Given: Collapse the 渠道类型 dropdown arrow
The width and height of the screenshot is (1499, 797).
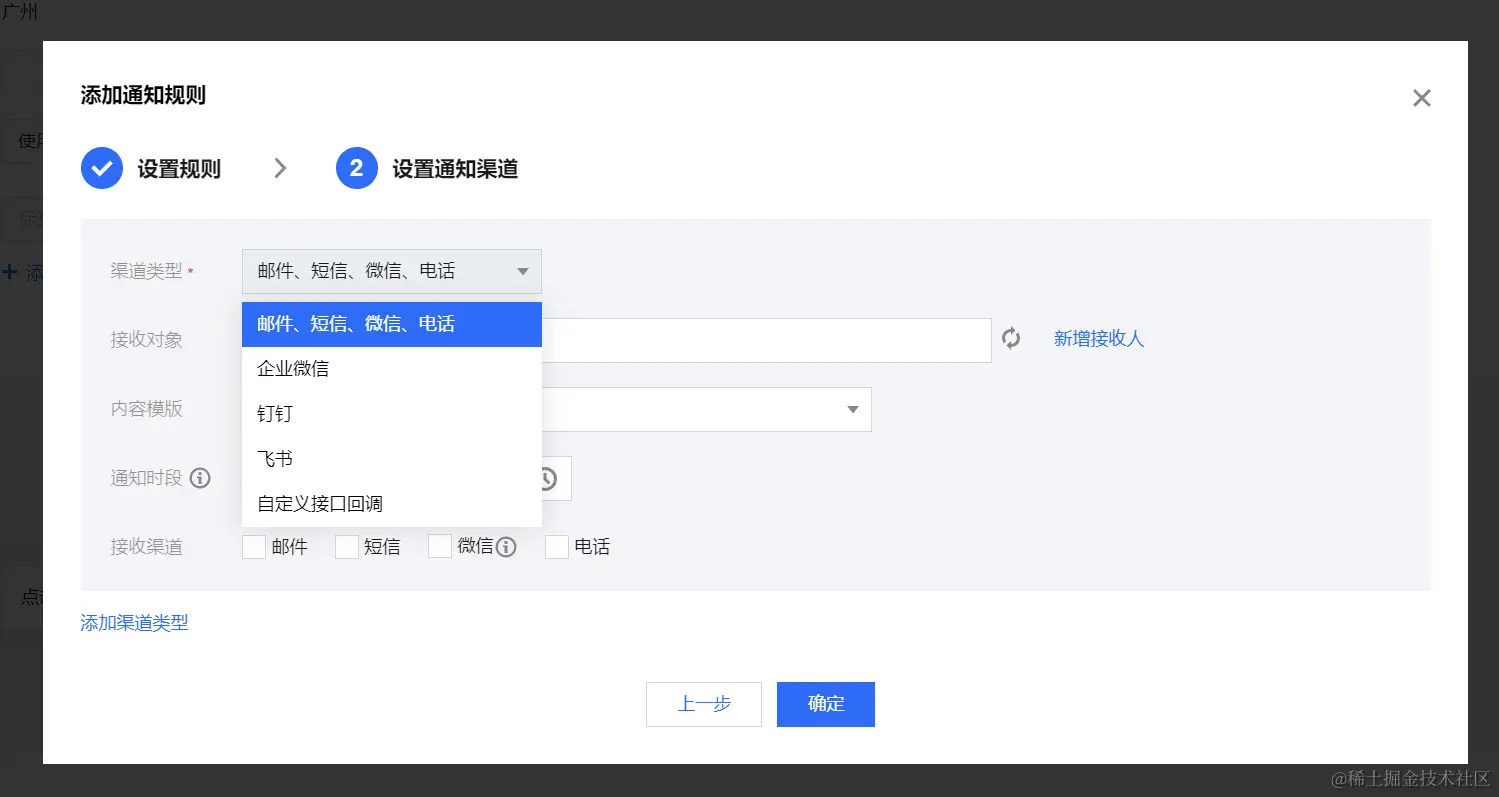Looking at the screenshot, I should click(522, 271).
